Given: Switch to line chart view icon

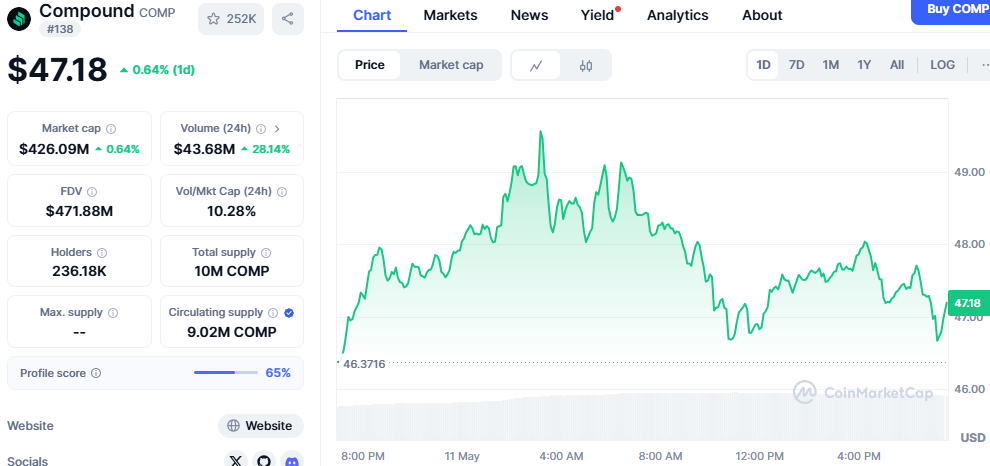Looking at the screenshot, I should (536, 65).
